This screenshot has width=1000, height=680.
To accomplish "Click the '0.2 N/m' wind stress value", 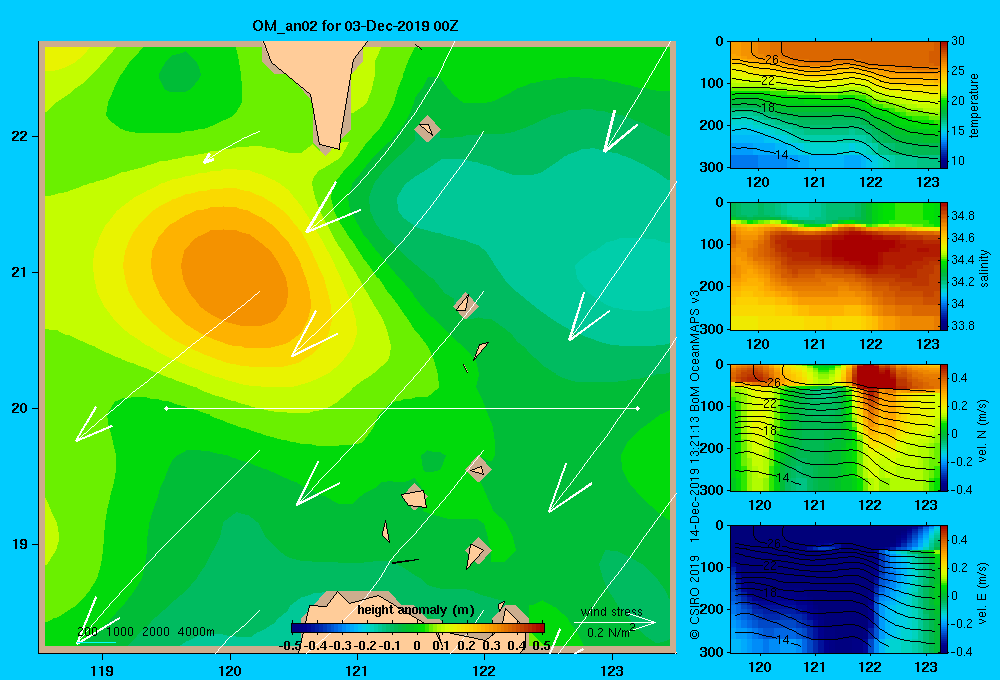I will 610,632.
